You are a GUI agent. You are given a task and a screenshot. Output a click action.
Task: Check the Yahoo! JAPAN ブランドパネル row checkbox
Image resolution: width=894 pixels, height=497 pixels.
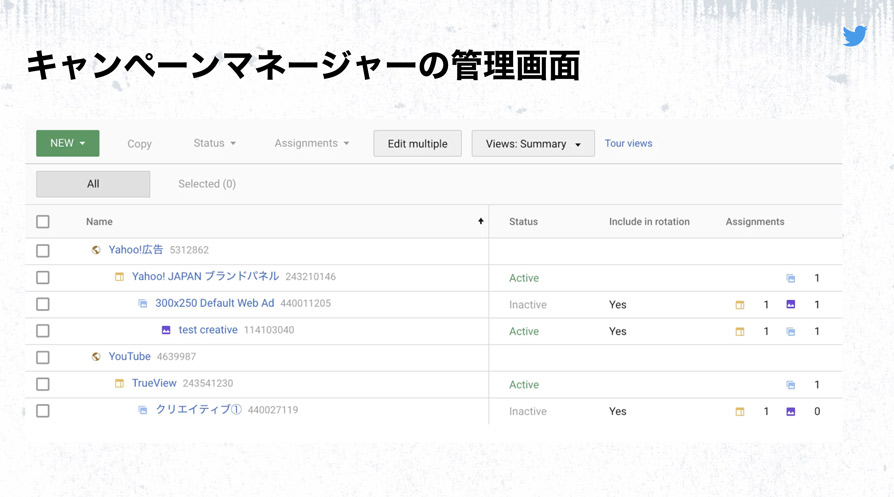(x=43, y=278)
